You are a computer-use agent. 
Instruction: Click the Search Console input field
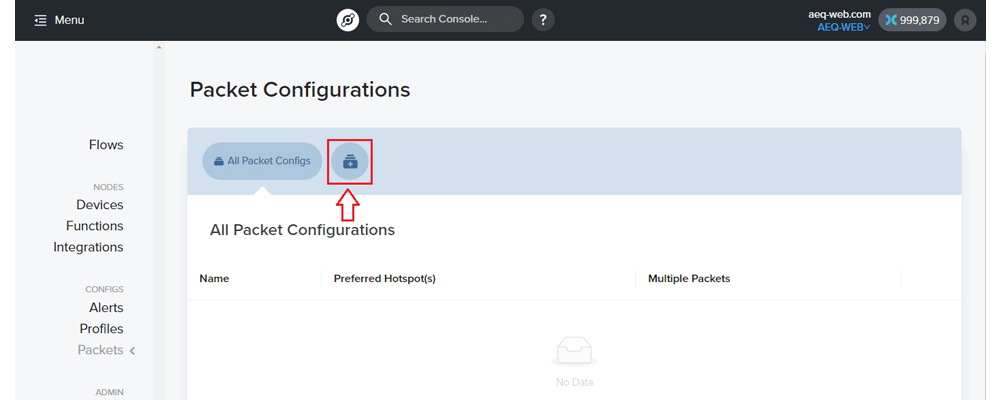tap(445, 19)
